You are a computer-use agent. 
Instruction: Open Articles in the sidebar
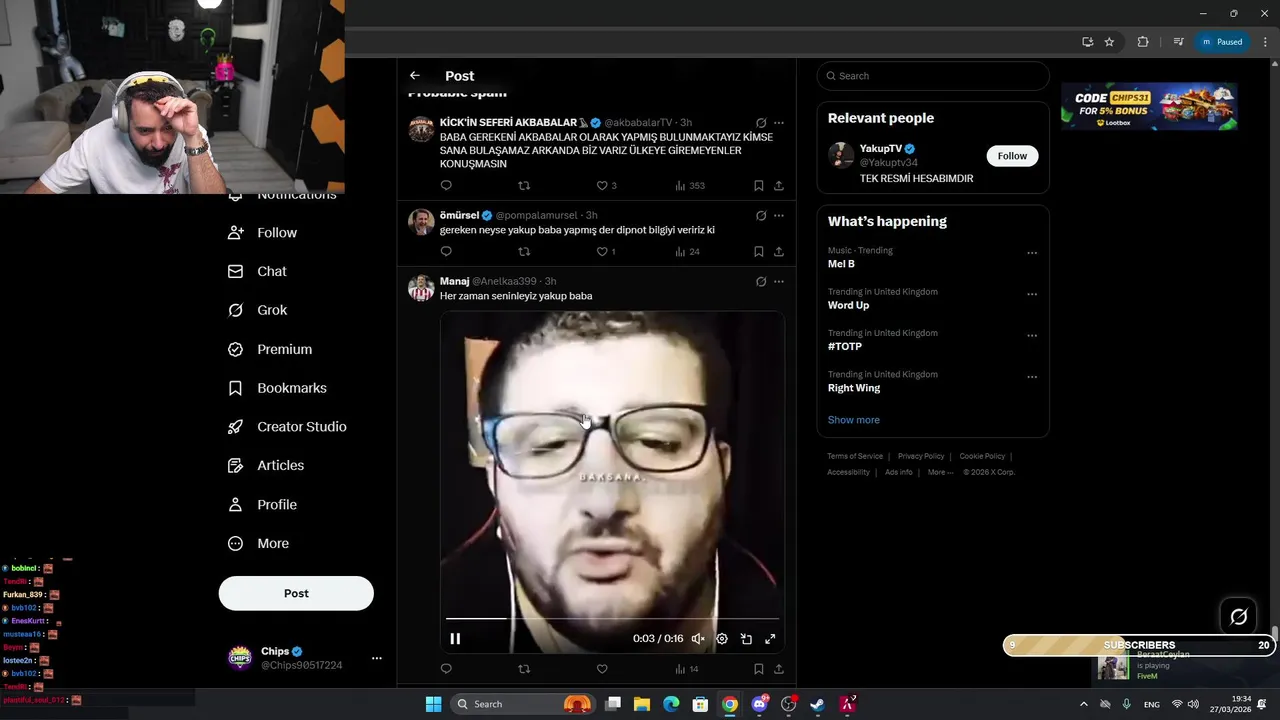coord(266,465)
